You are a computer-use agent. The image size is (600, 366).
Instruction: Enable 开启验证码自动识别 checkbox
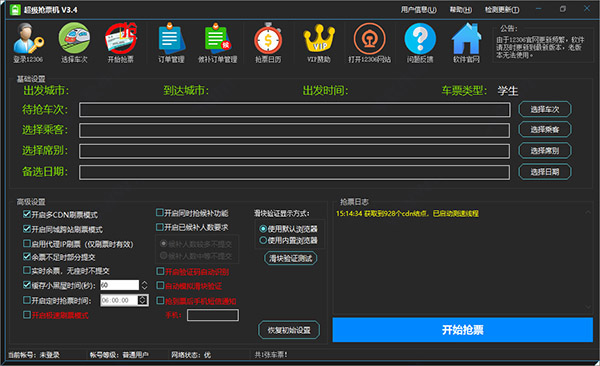pyautogui.click(x=160, y=271)
